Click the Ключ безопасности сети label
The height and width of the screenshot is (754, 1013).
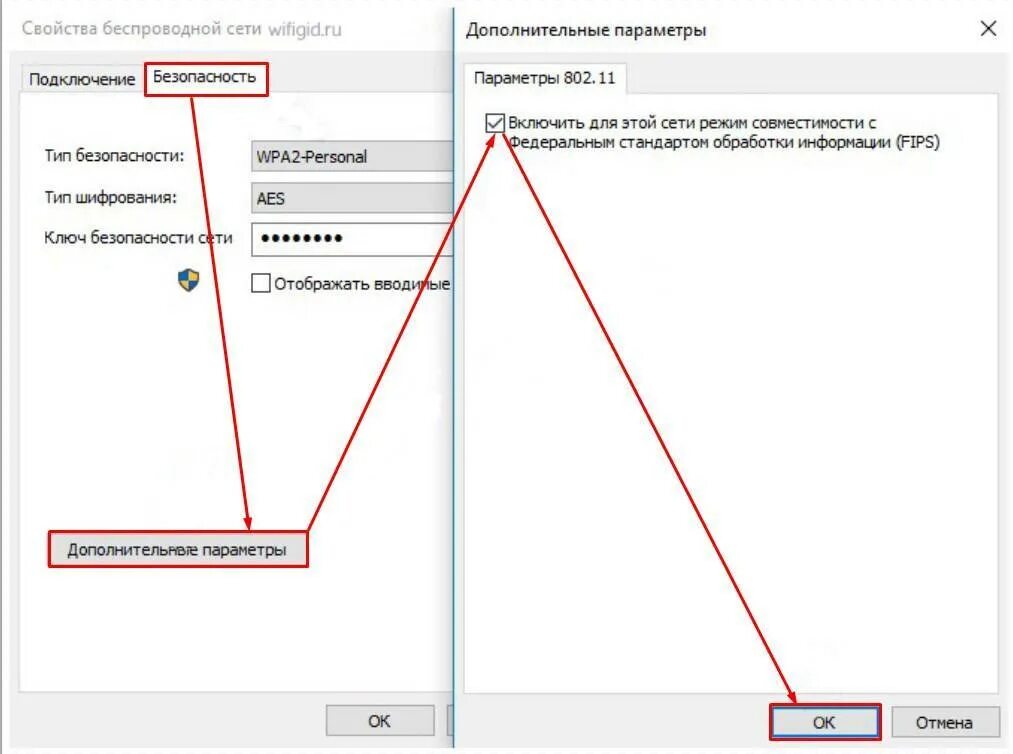point(138,238)
